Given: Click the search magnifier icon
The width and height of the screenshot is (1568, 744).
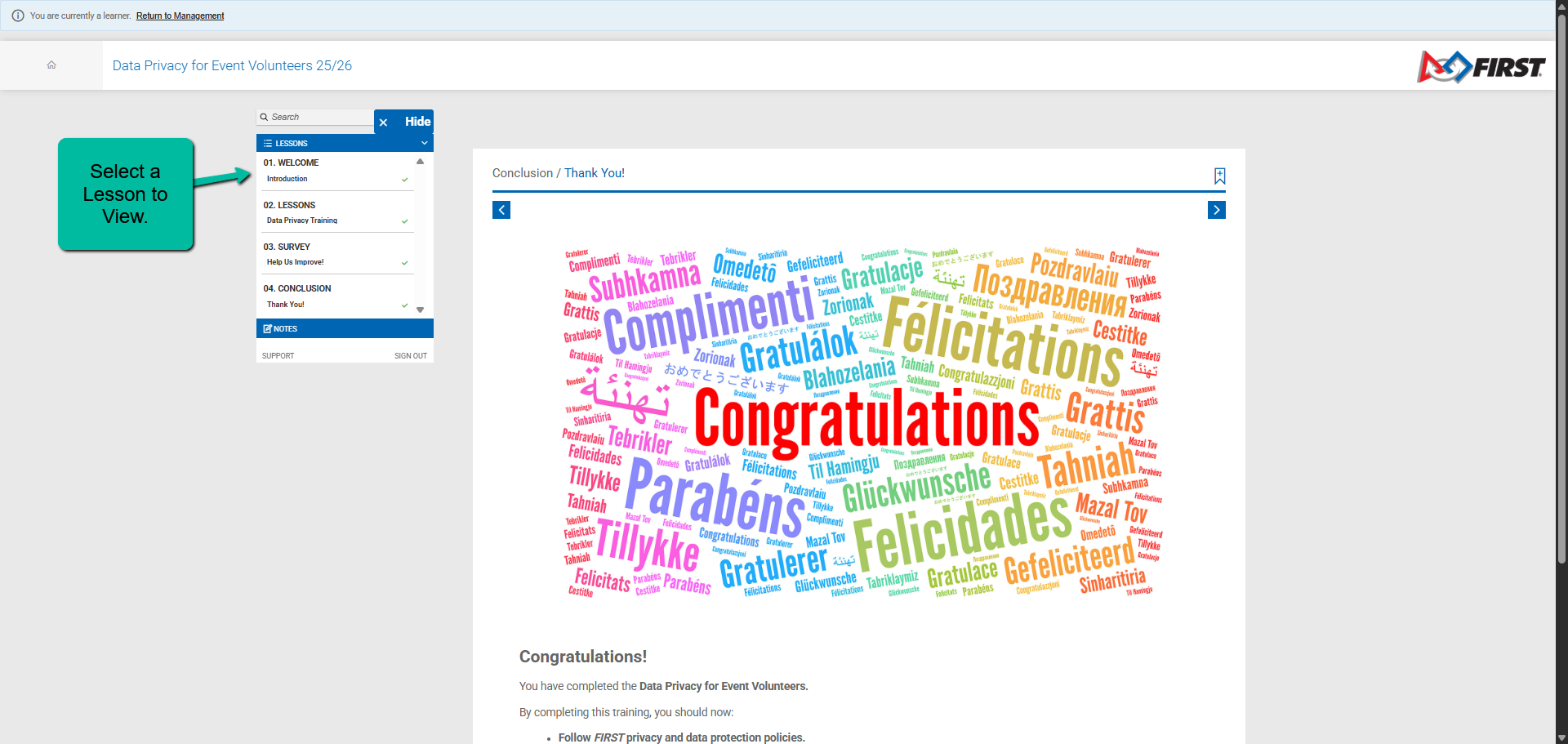Looking at the screenshot, I should pyautogui.click(x=265, y=117).
